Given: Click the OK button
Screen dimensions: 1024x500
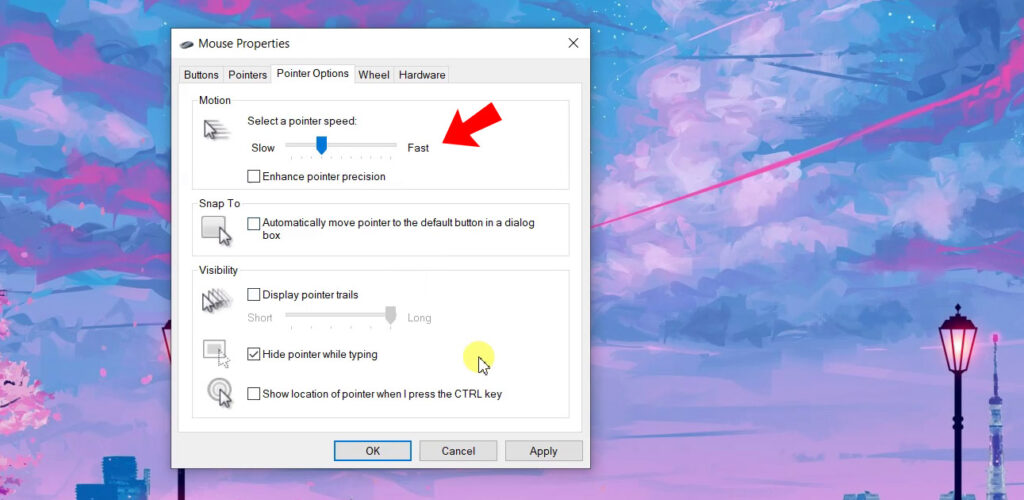Looking at the screenshot, I should click(373, 451).
